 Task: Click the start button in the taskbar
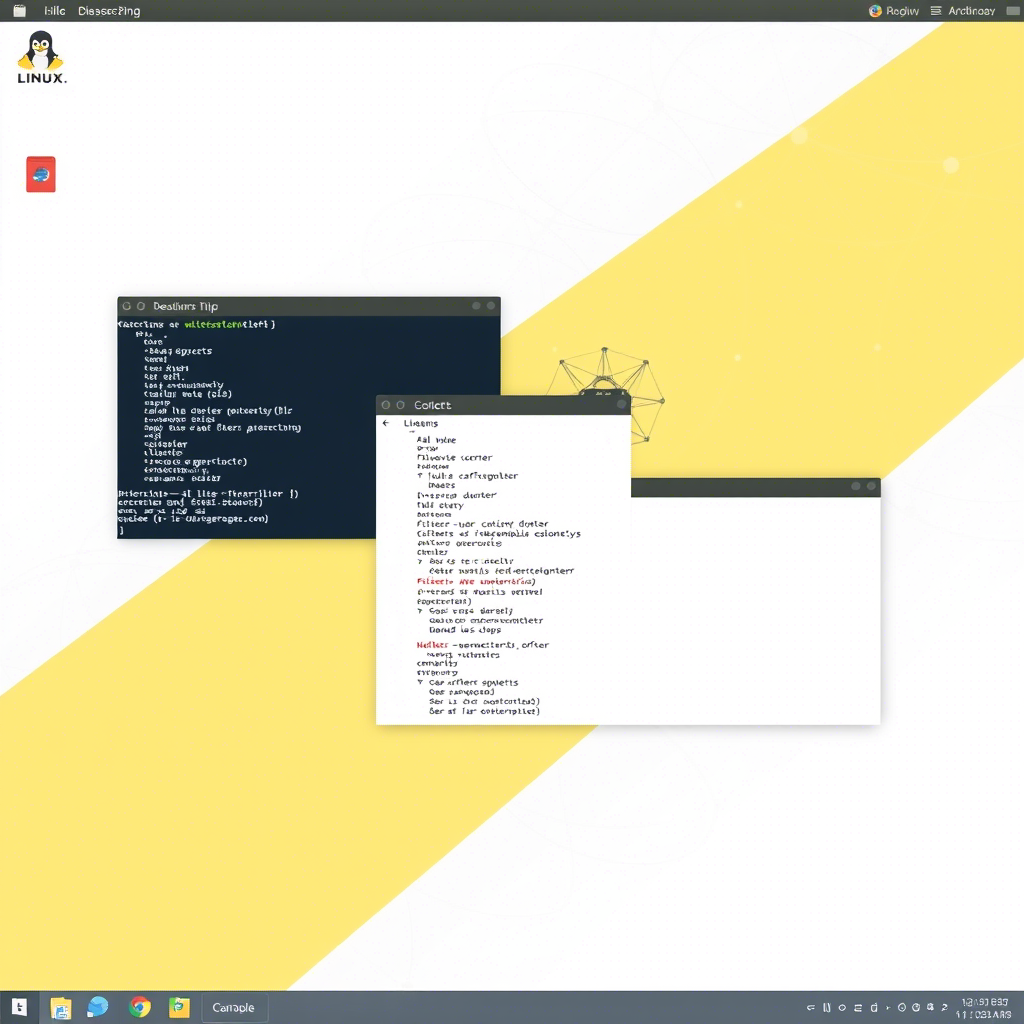[20, 1008]
